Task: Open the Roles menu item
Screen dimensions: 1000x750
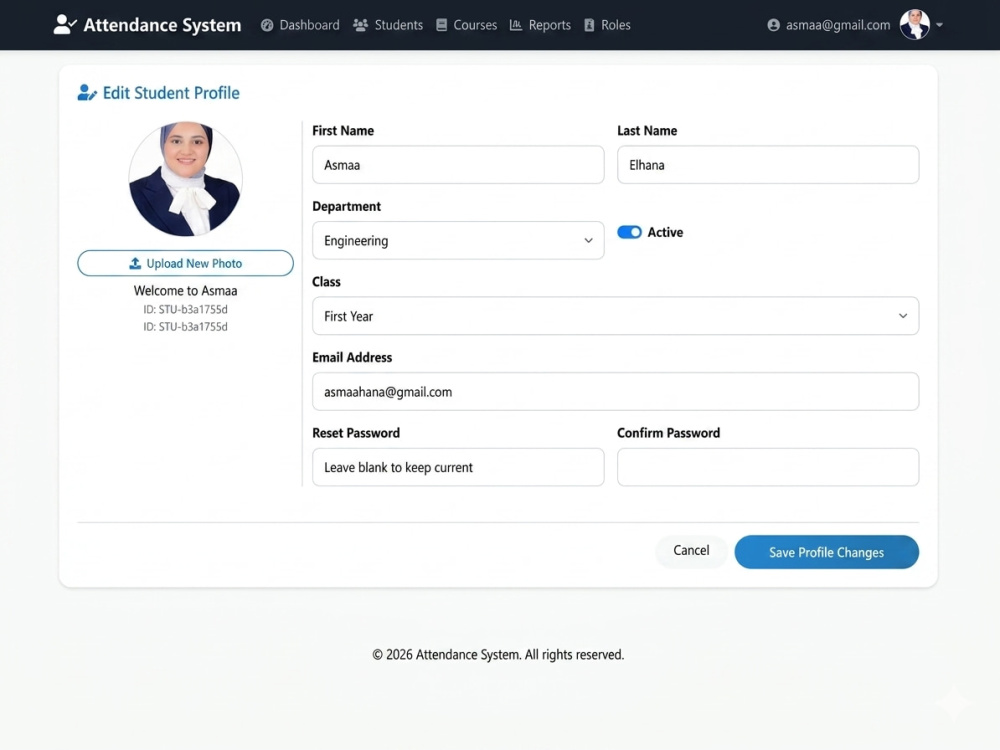Action: pos(608,25)
